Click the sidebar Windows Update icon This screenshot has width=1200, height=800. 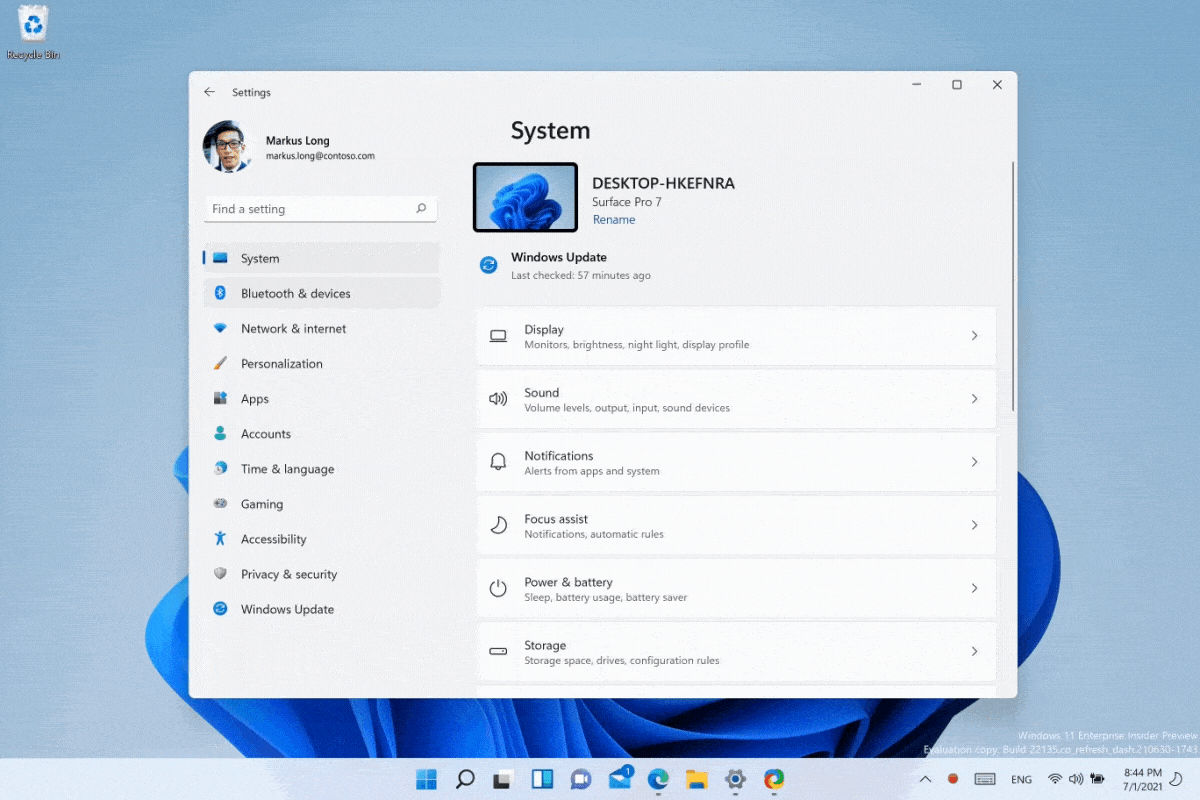pyautogui.click(x=220, y=608)
